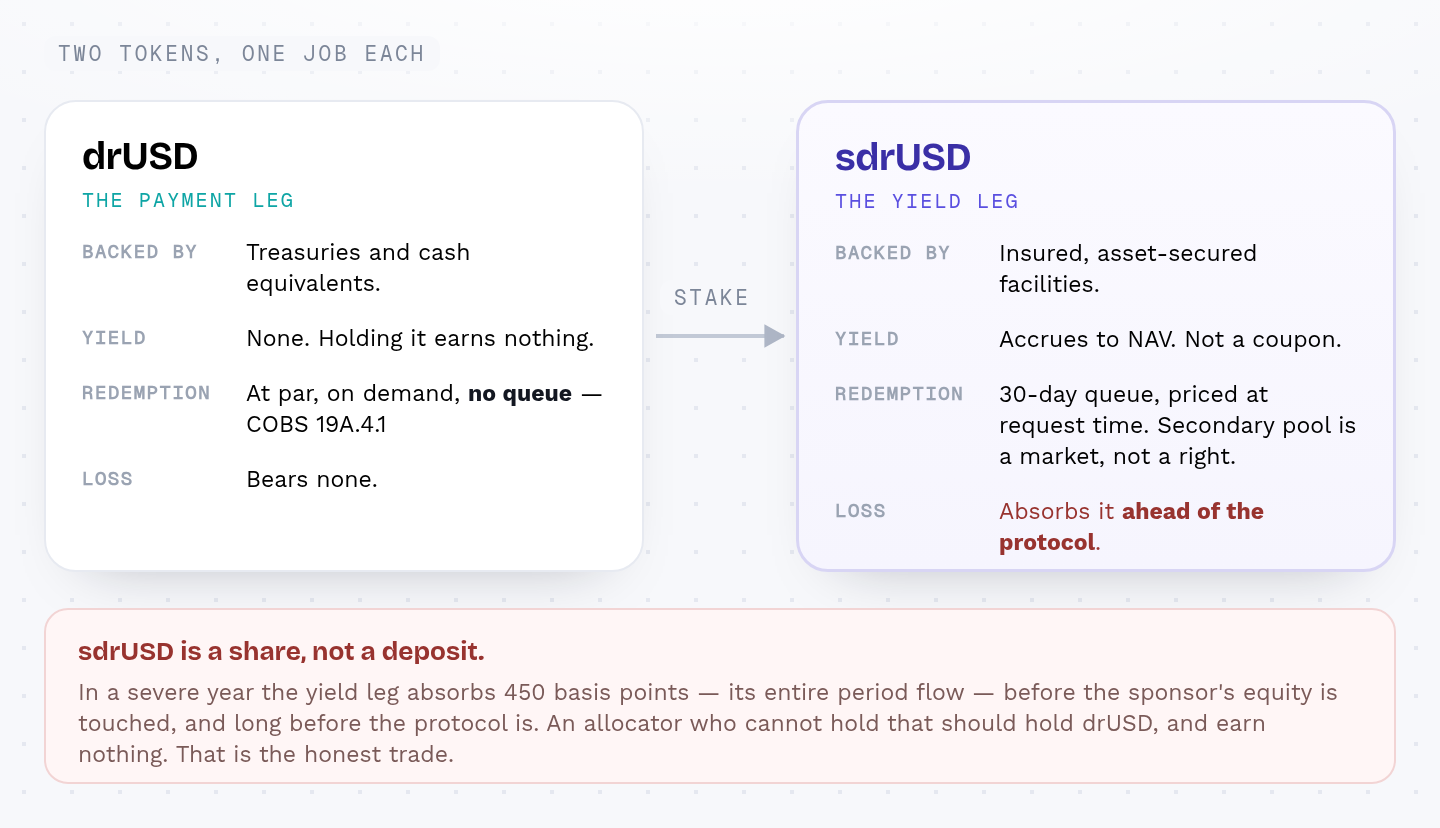Click the warning paragraph about 450 basis points
The height and width of the screenshot is (828, 1440).
pyautogui.click(x=708, y=723)
